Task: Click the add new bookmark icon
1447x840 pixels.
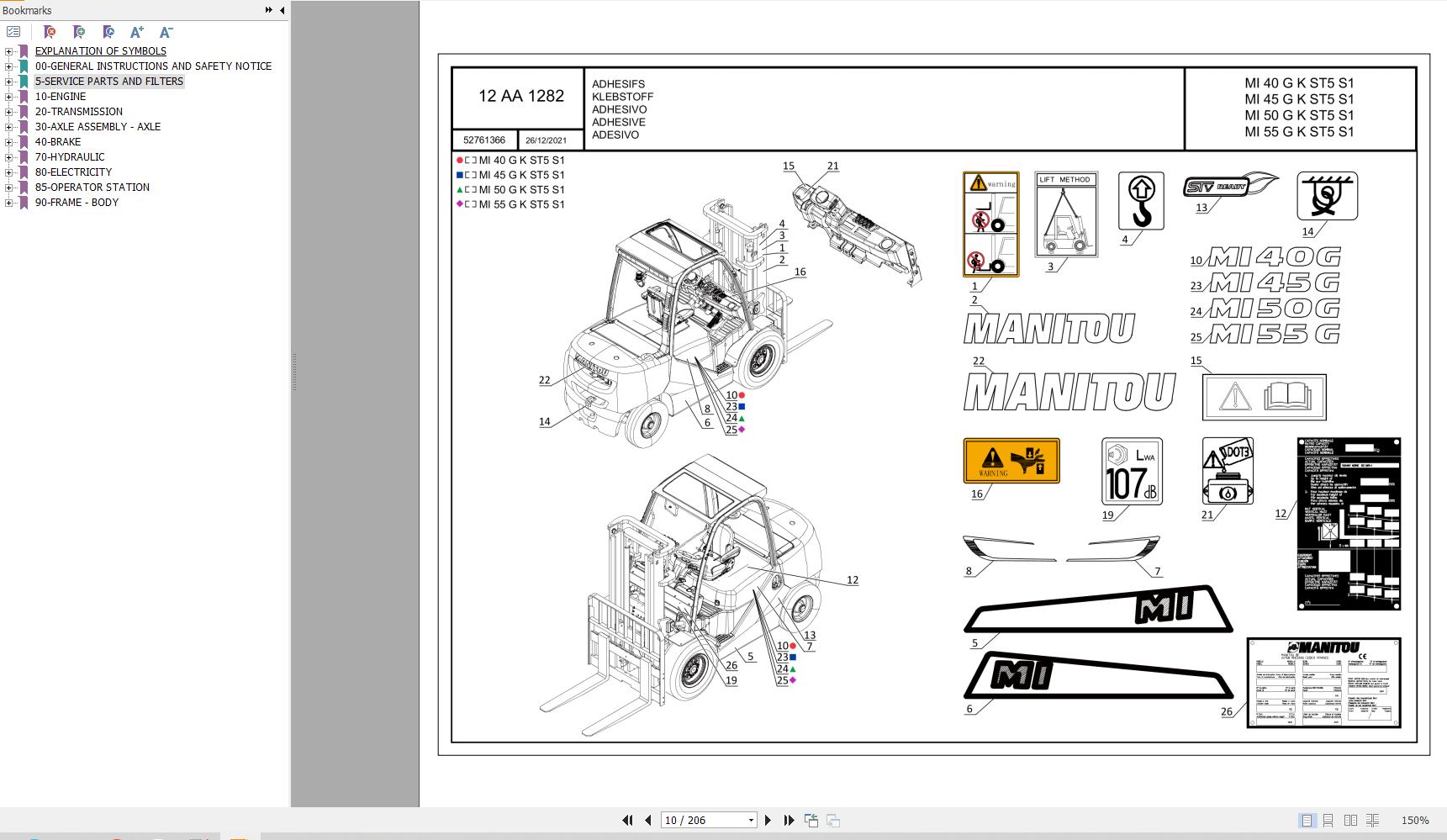Action: [x=78, y=32]
